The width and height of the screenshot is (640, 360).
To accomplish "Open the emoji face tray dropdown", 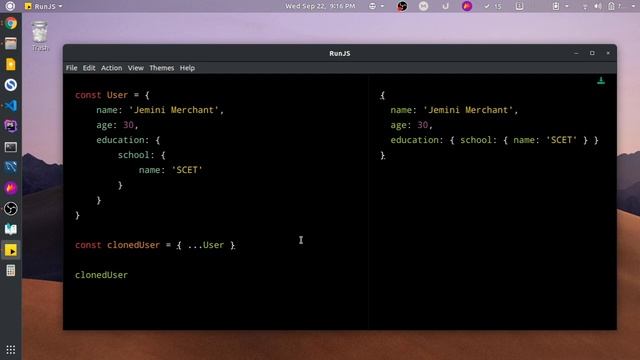I will [x=376, y=6].
